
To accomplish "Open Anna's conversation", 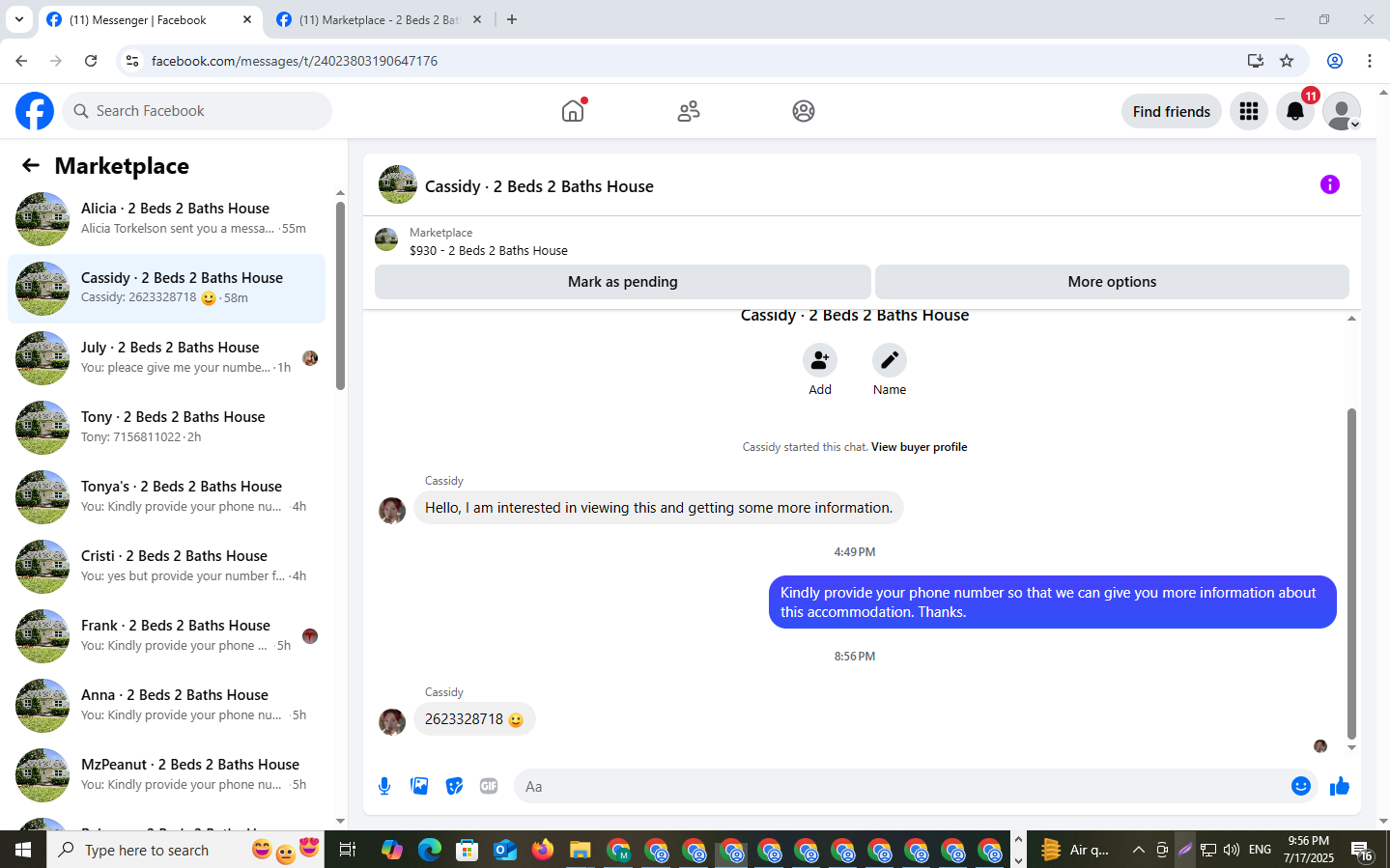I will [166, 706].
